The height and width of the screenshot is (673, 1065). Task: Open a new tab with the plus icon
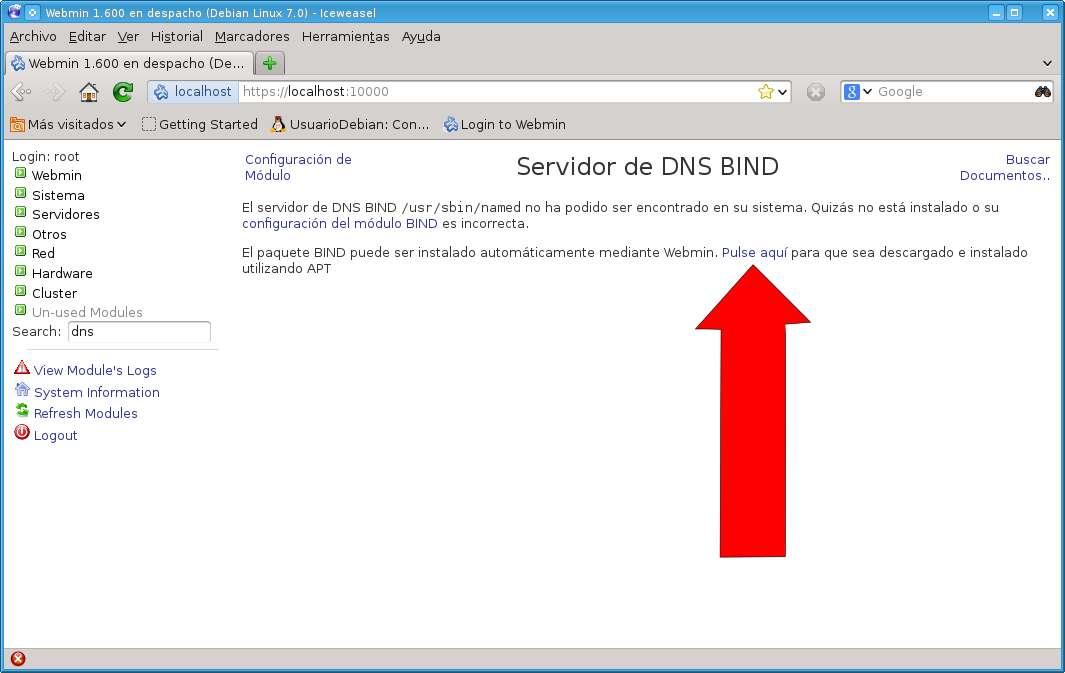click(268, 62)
